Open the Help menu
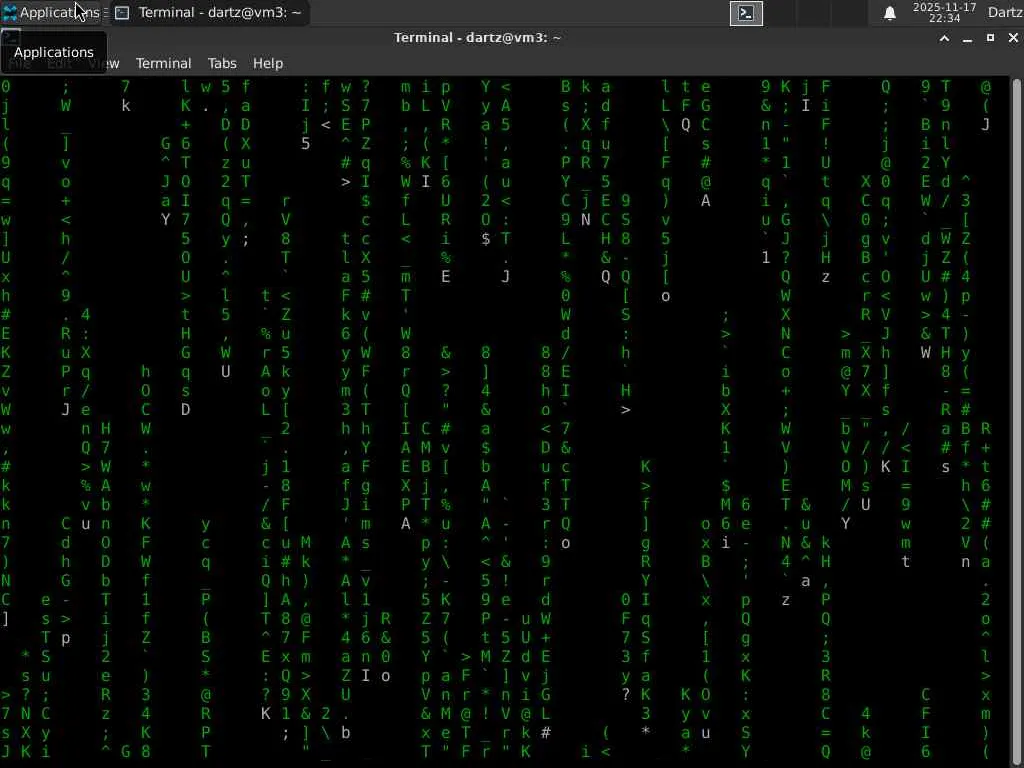The image size is (1024, 768). coord(268,63)
